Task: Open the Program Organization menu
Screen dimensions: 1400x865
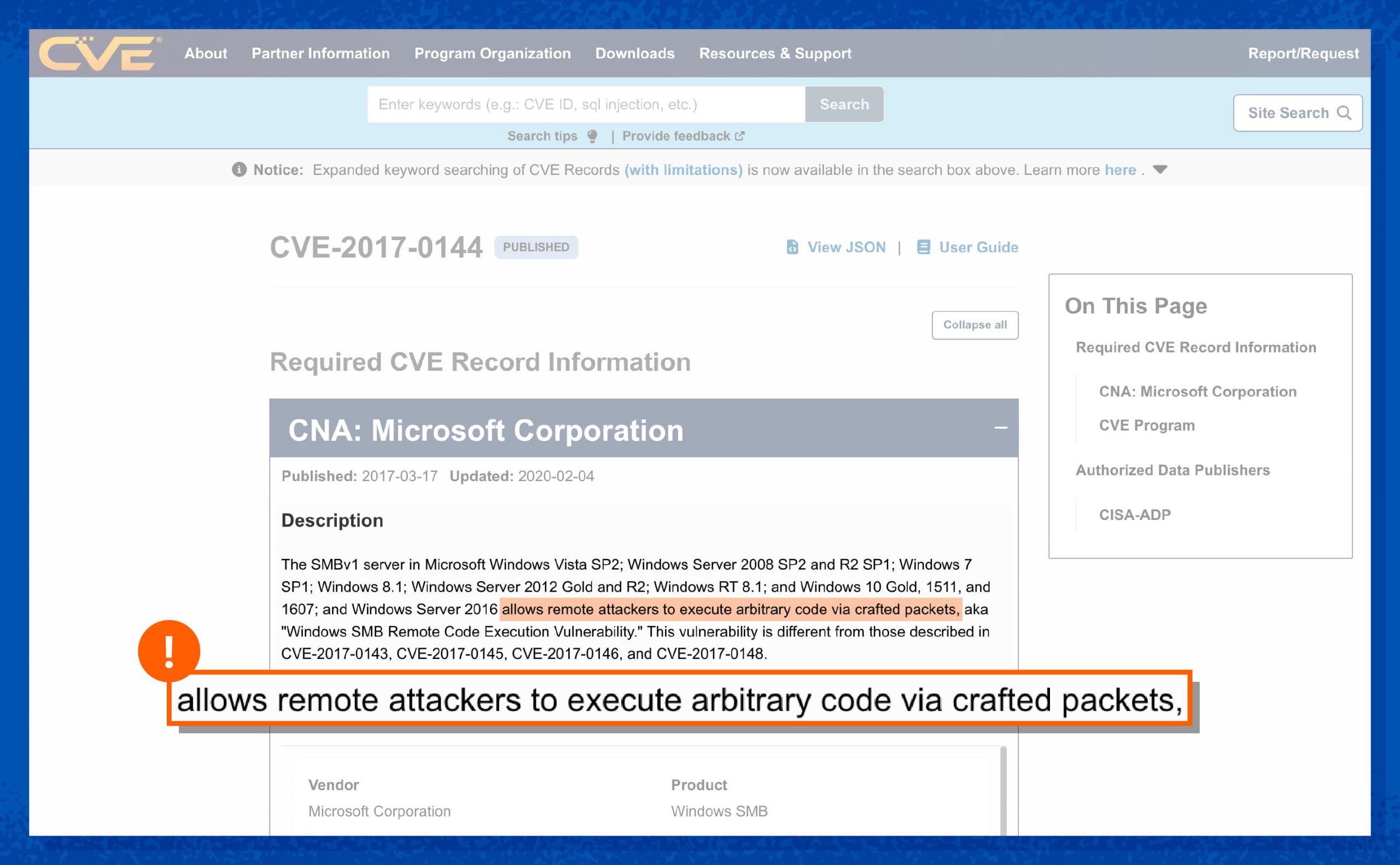Action: pyautogui.click(x=493, y=53)
